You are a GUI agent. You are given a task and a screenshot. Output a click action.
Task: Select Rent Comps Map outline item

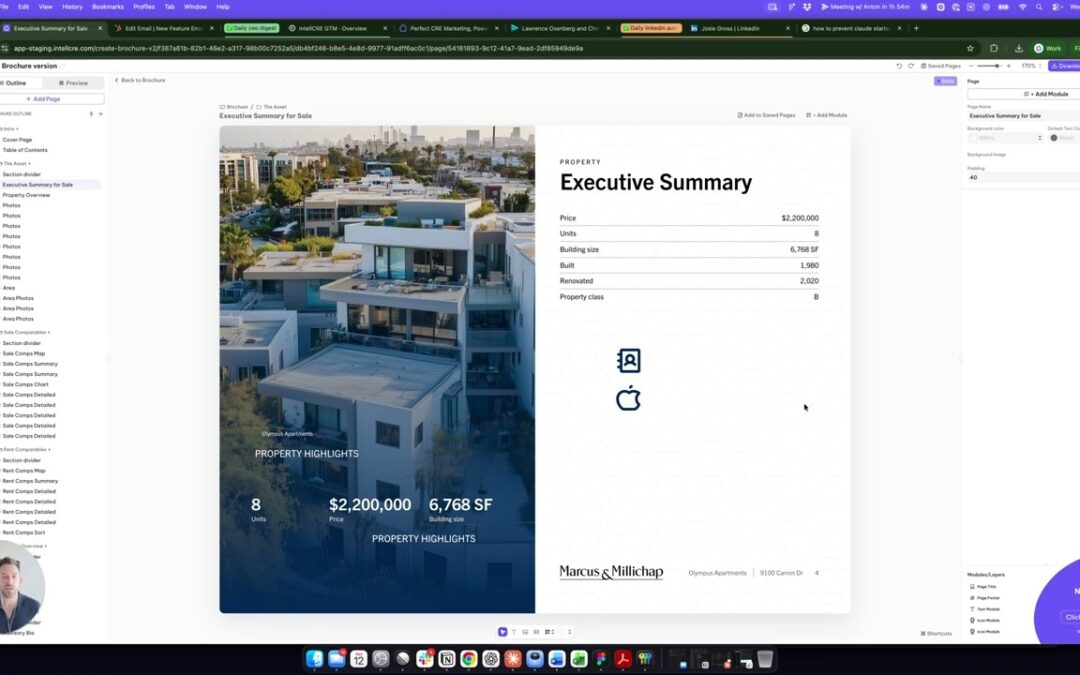23,471
